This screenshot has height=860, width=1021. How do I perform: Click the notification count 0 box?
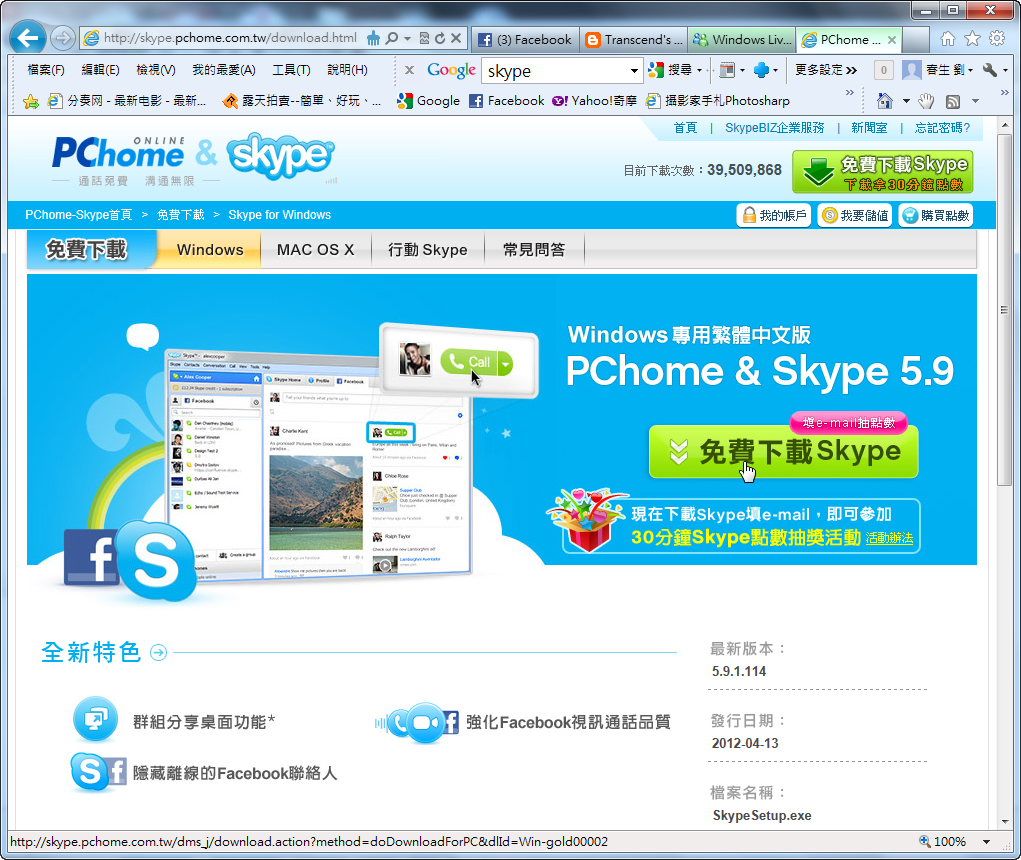884,70
